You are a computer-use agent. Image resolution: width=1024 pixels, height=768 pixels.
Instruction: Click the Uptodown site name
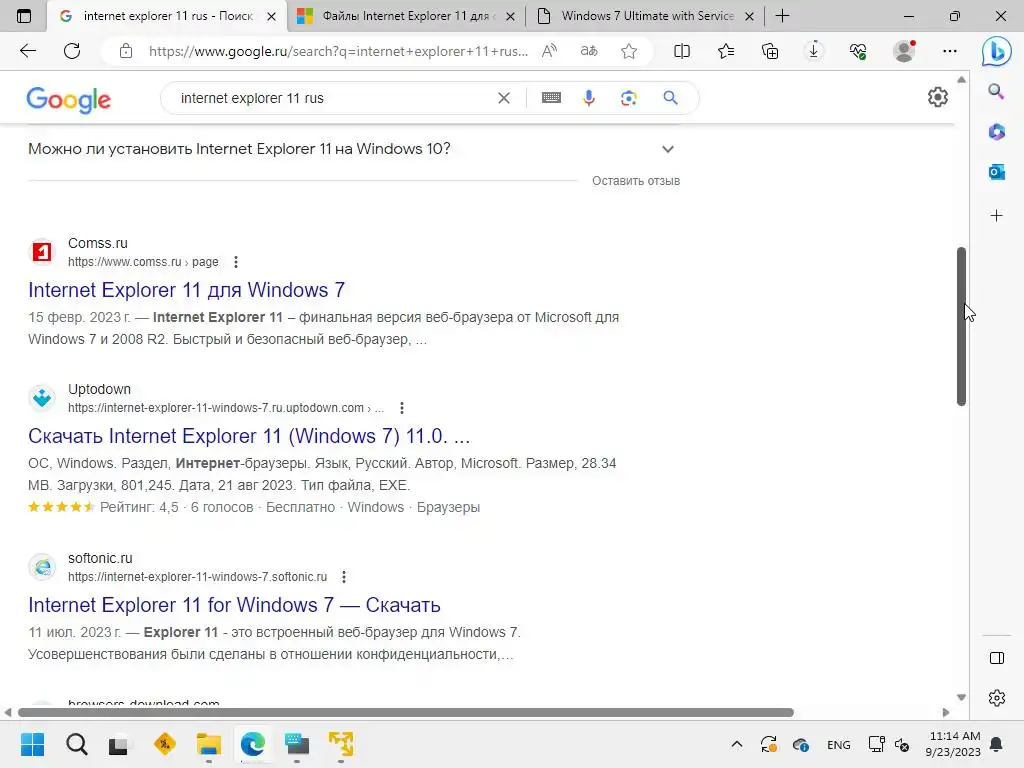click(99, 389)
